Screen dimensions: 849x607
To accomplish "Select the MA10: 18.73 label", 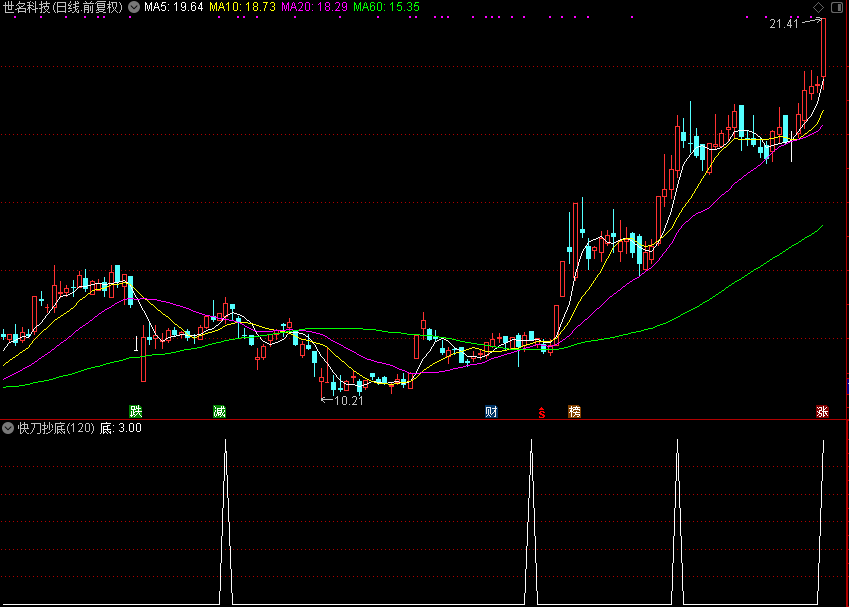I will click(242, 7).
